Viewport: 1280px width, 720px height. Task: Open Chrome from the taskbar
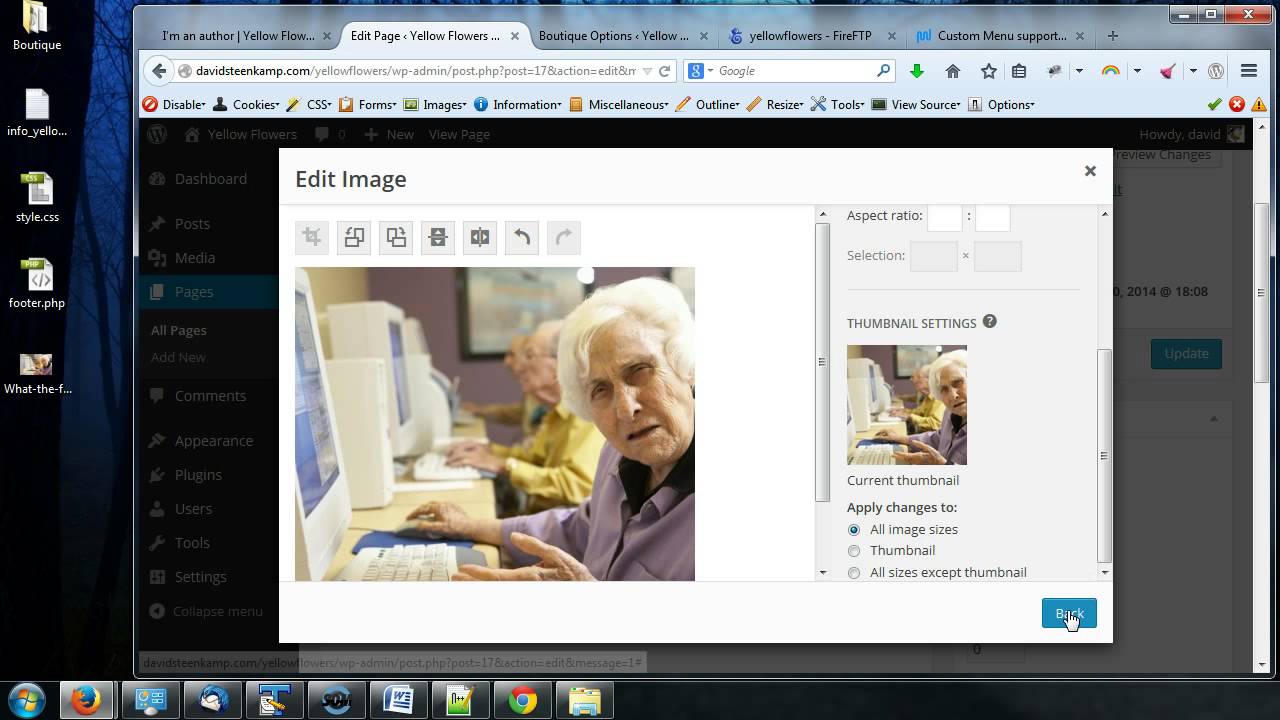(523, 700)
